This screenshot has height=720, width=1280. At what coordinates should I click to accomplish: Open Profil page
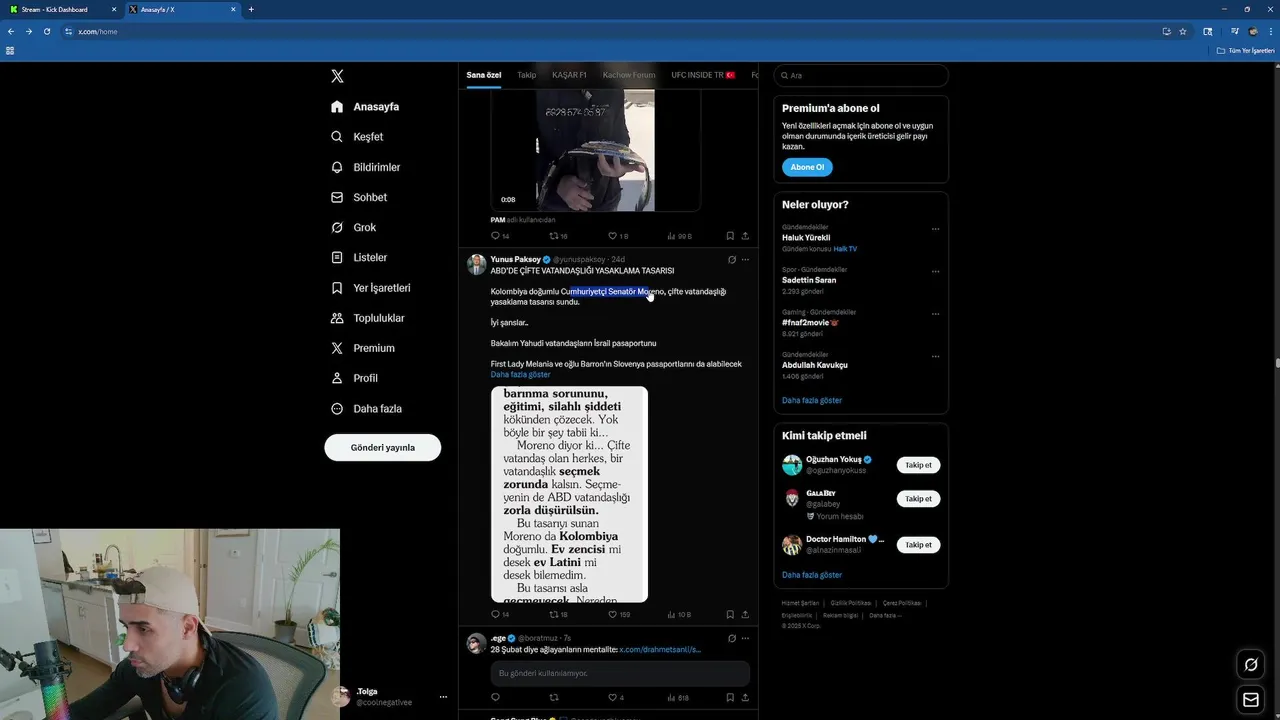click(354, 378)
